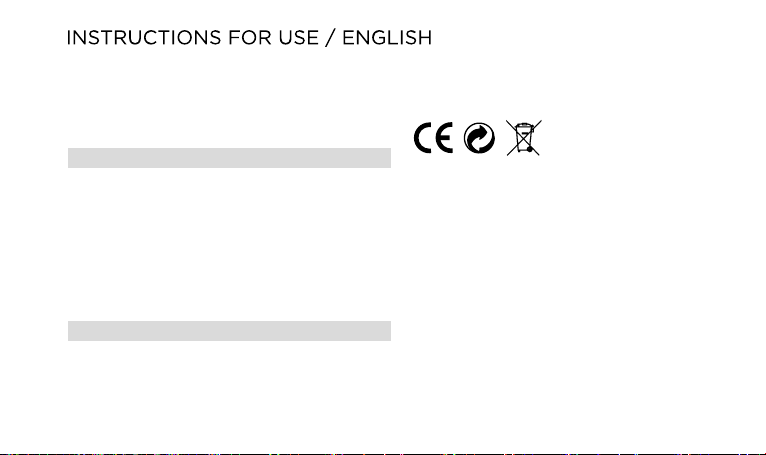Click the word INSTRUCTIONS in the heading
This screenshot has width=766, height=455.
[x=144, y=38]
